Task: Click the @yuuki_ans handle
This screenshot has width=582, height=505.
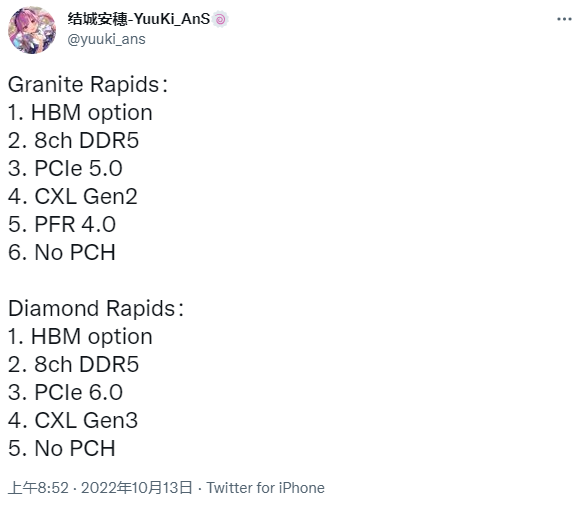Action: pyautogui.click(x=107, y=39)
